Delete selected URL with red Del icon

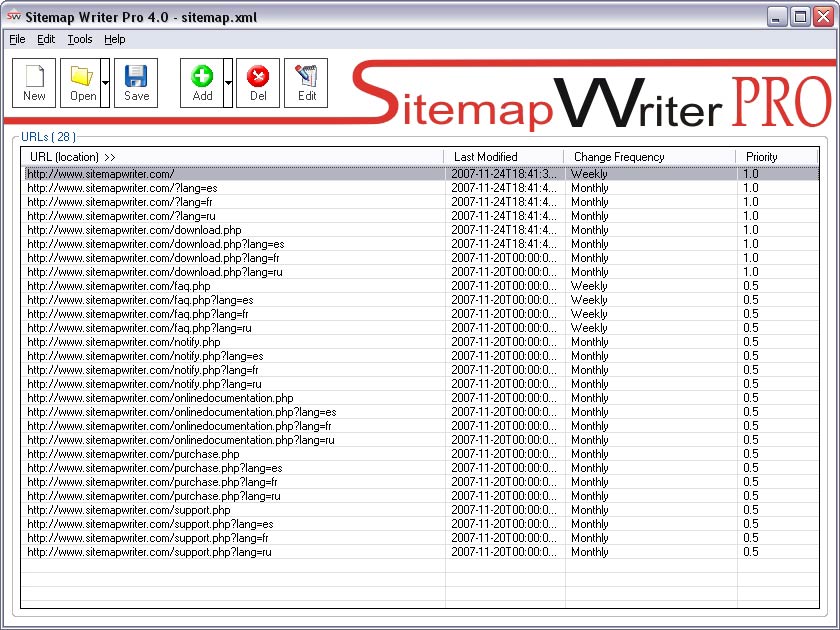tap(258, 83)
